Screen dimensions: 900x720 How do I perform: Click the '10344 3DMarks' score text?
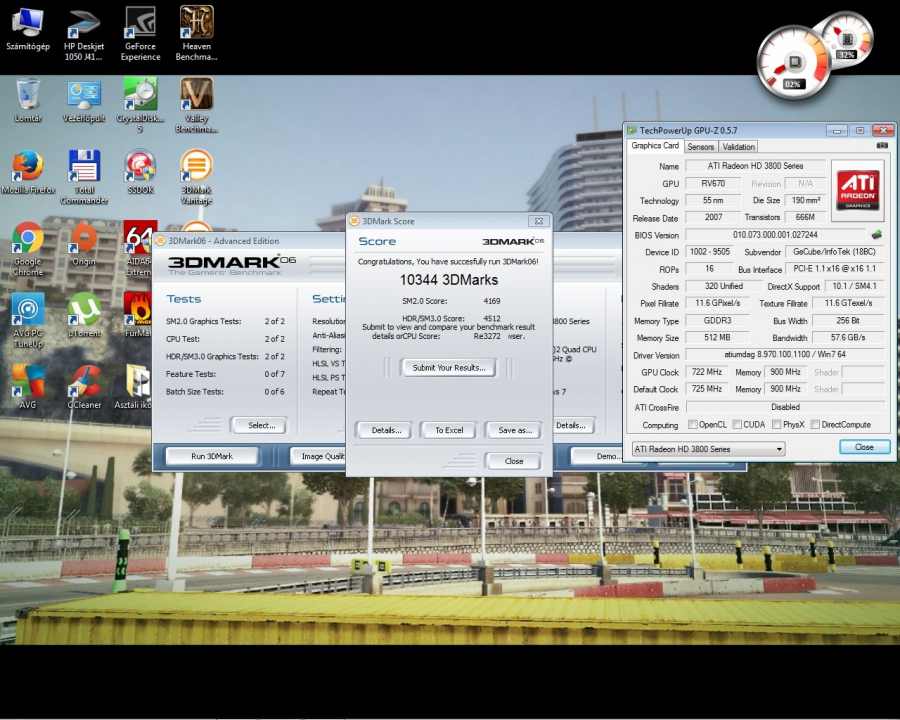[x=449, y=280]
